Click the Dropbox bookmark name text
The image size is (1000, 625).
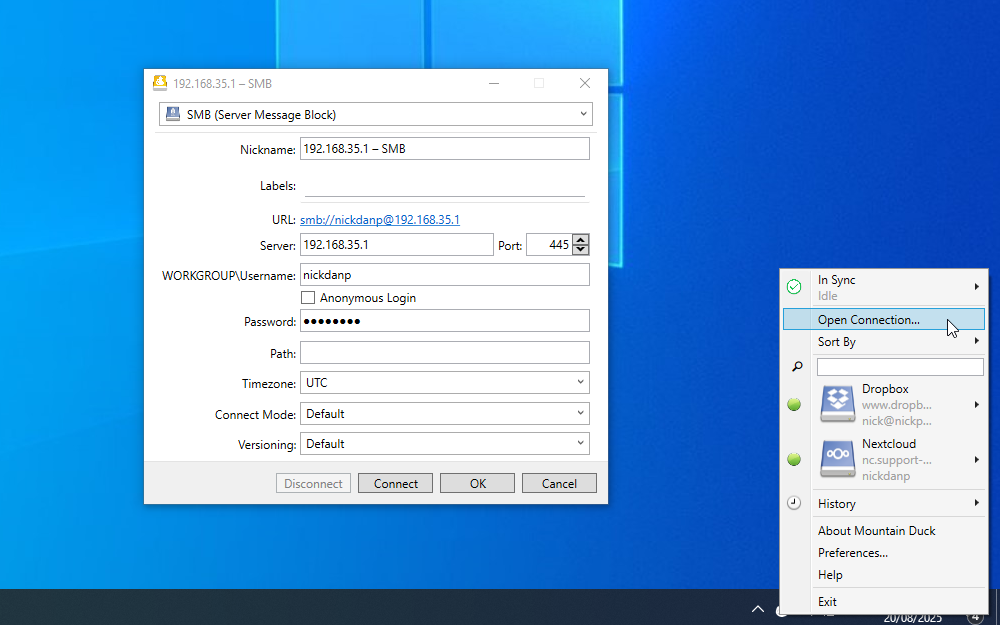[885, 388]
